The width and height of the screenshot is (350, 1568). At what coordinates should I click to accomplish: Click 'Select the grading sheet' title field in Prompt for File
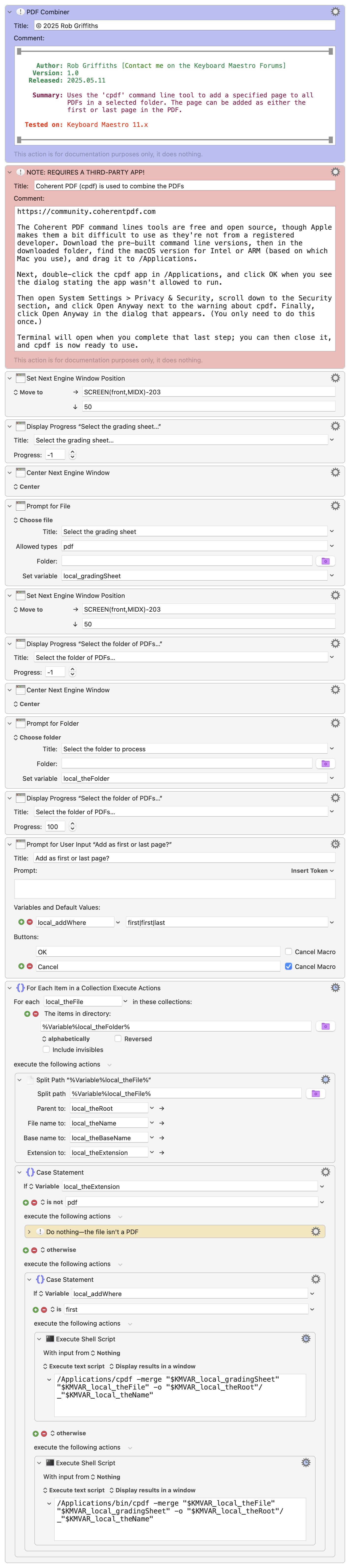point(194,531)
